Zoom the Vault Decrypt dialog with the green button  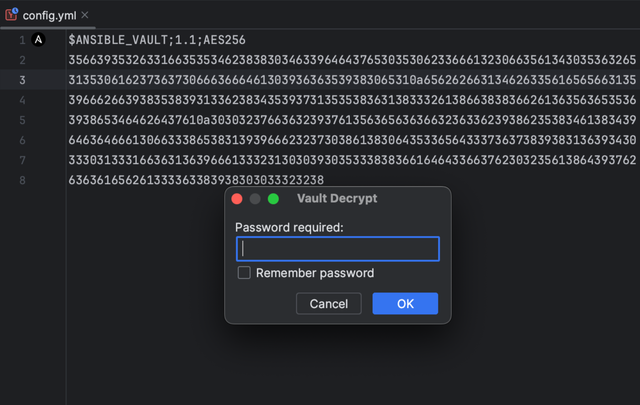(273, 199)
